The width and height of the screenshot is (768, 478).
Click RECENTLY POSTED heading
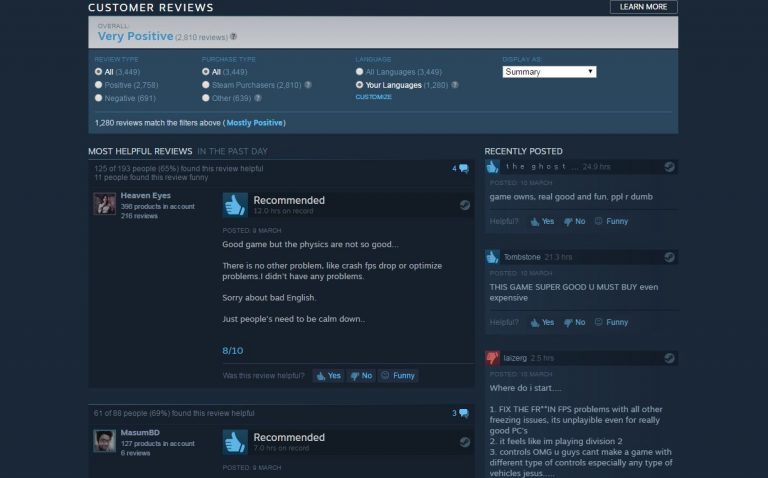pos(524,151)
